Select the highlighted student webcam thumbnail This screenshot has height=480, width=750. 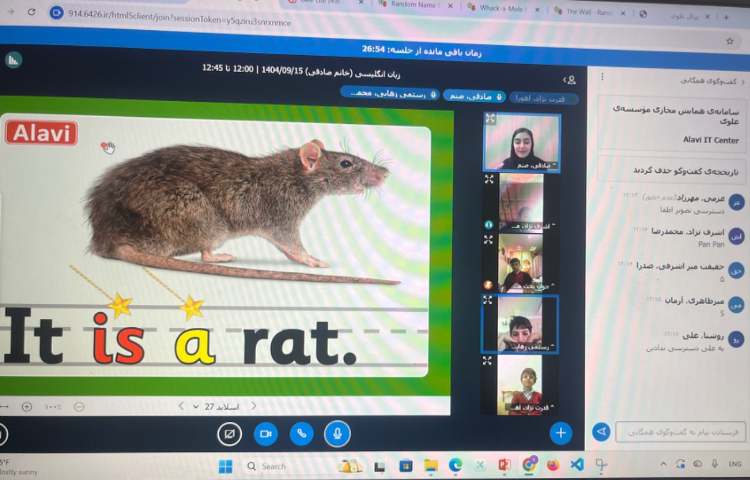520,325
